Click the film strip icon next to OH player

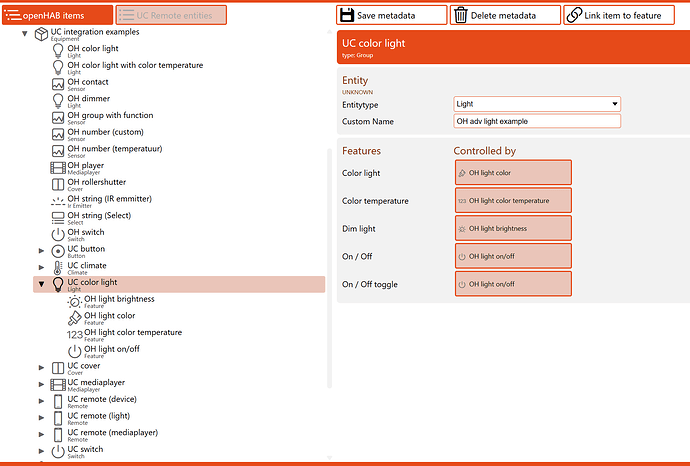(58, 168)
